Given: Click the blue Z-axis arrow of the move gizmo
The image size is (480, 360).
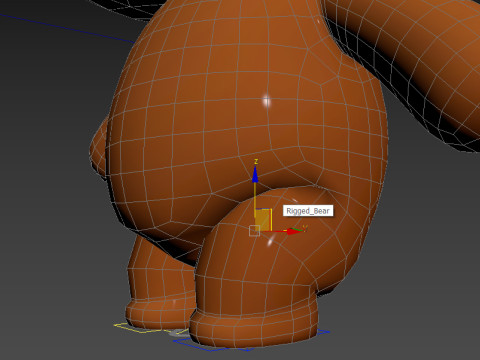Looking at the screenshot, I should 255,174.
